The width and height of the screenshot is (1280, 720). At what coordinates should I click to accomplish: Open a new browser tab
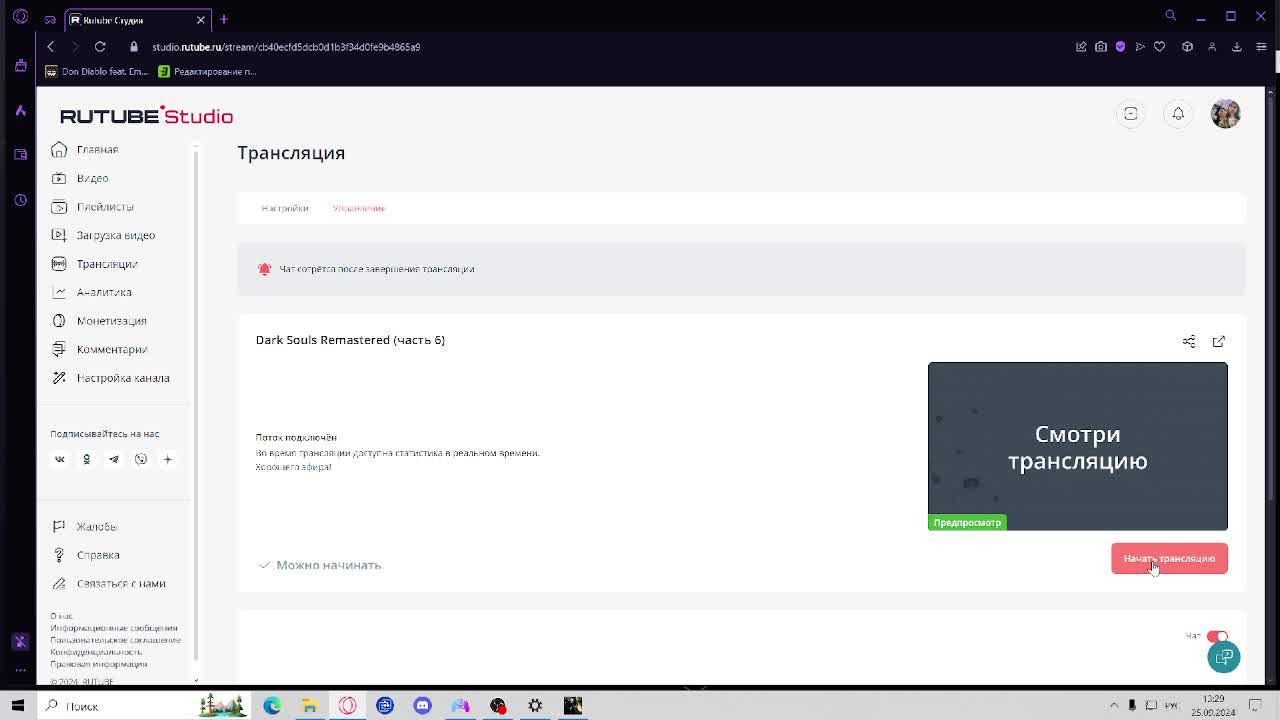pos(224,19)
